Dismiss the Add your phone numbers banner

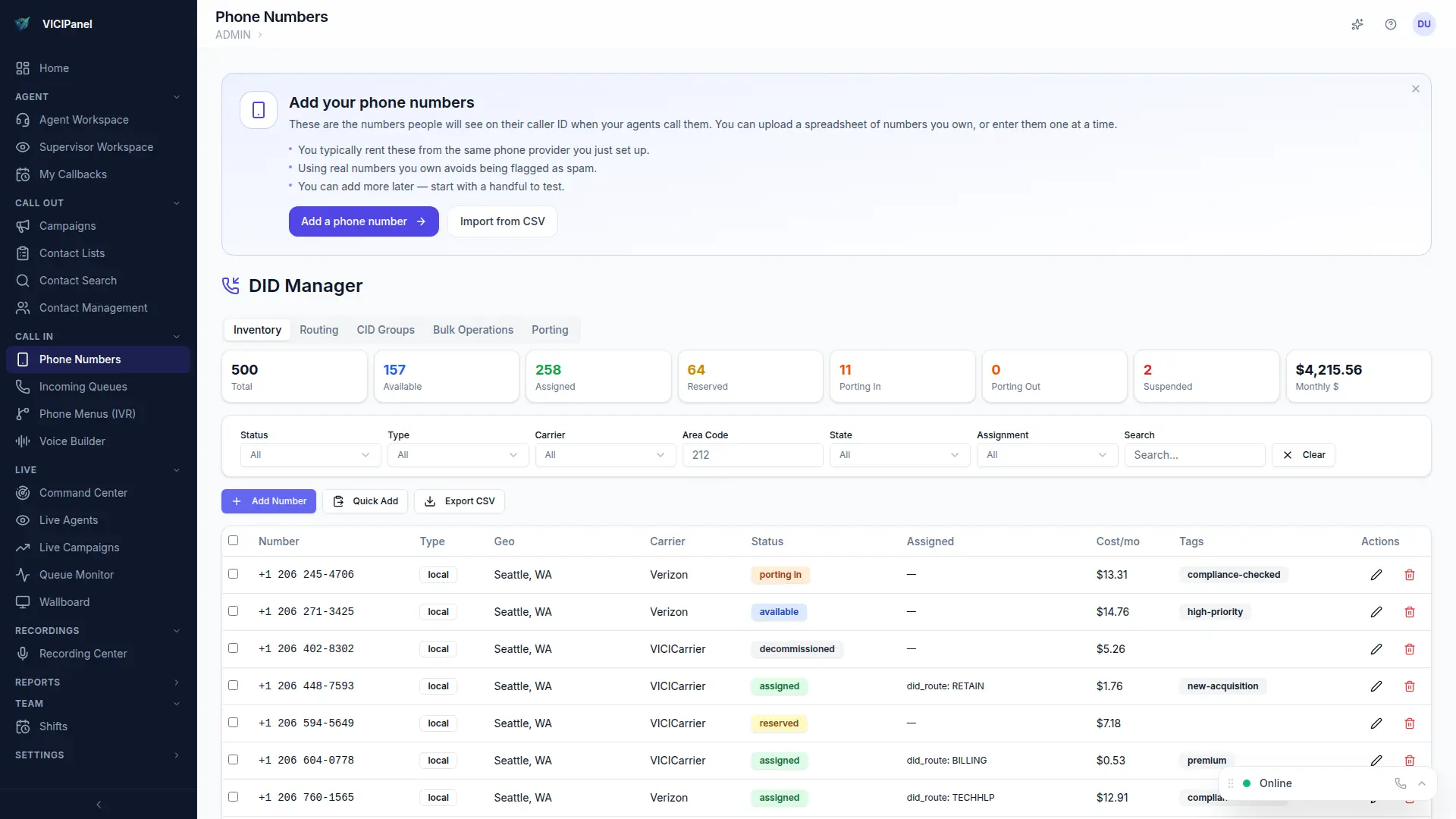[x=1415, y=89]
